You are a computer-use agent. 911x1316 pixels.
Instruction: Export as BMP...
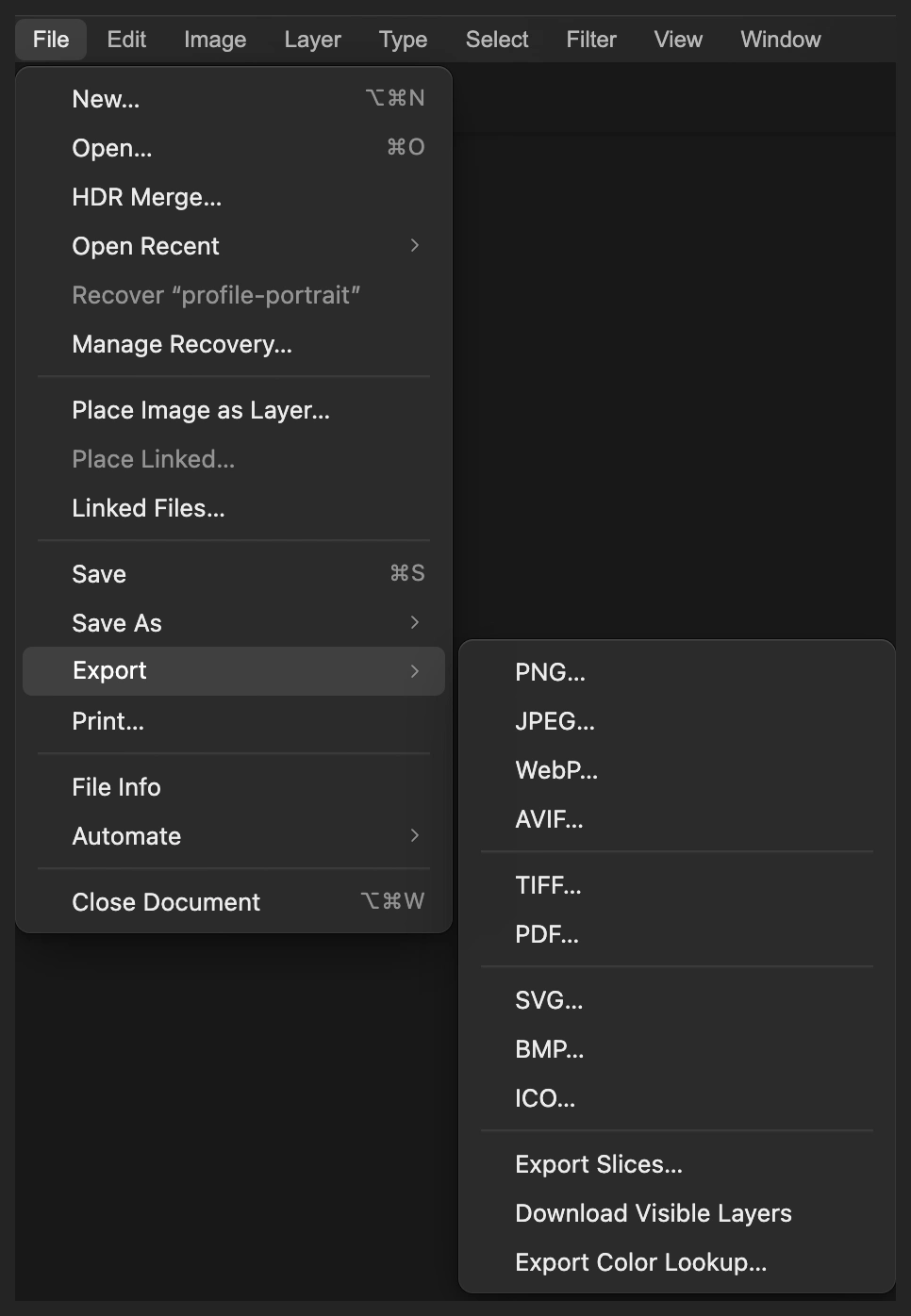(x=677, y=1049)
